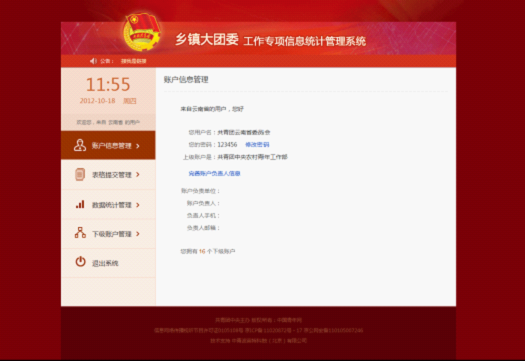This screenshot has width=525, height=361.
Task: Click the bar chart icon for 数据统计管理
Action: pos(80,204)
